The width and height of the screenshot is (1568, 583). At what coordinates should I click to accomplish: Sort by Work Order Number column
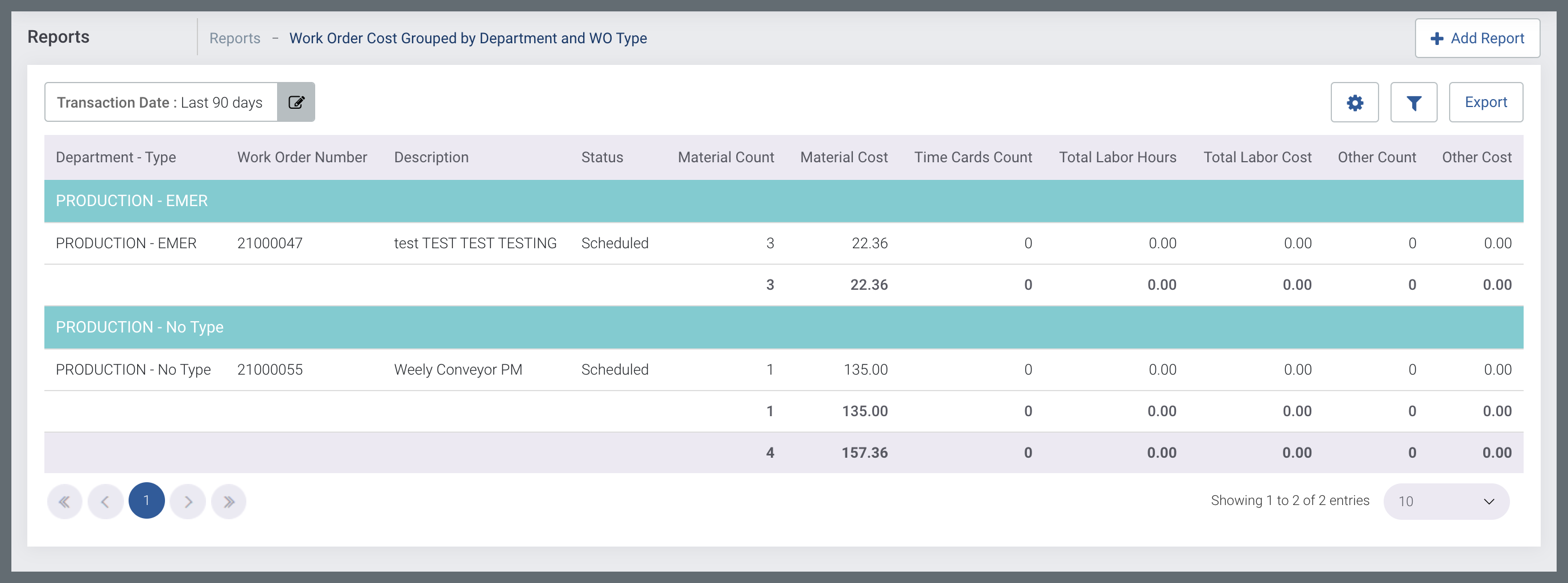click(x=302, y=157)
